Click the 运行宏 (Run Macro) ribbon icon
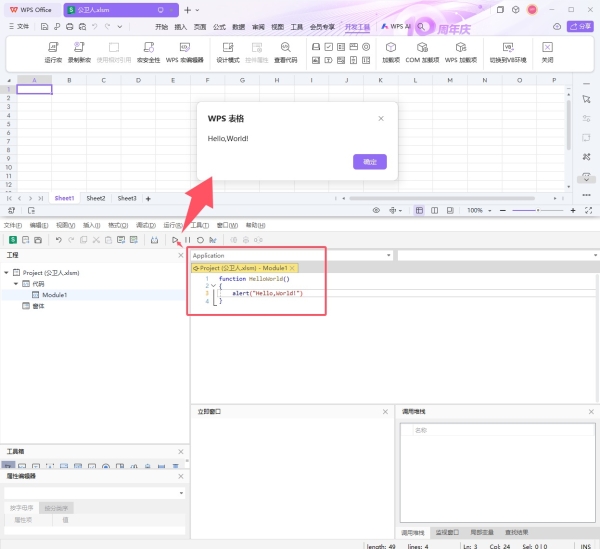Viewport: 600px width, 549px height. coord(53,52)
